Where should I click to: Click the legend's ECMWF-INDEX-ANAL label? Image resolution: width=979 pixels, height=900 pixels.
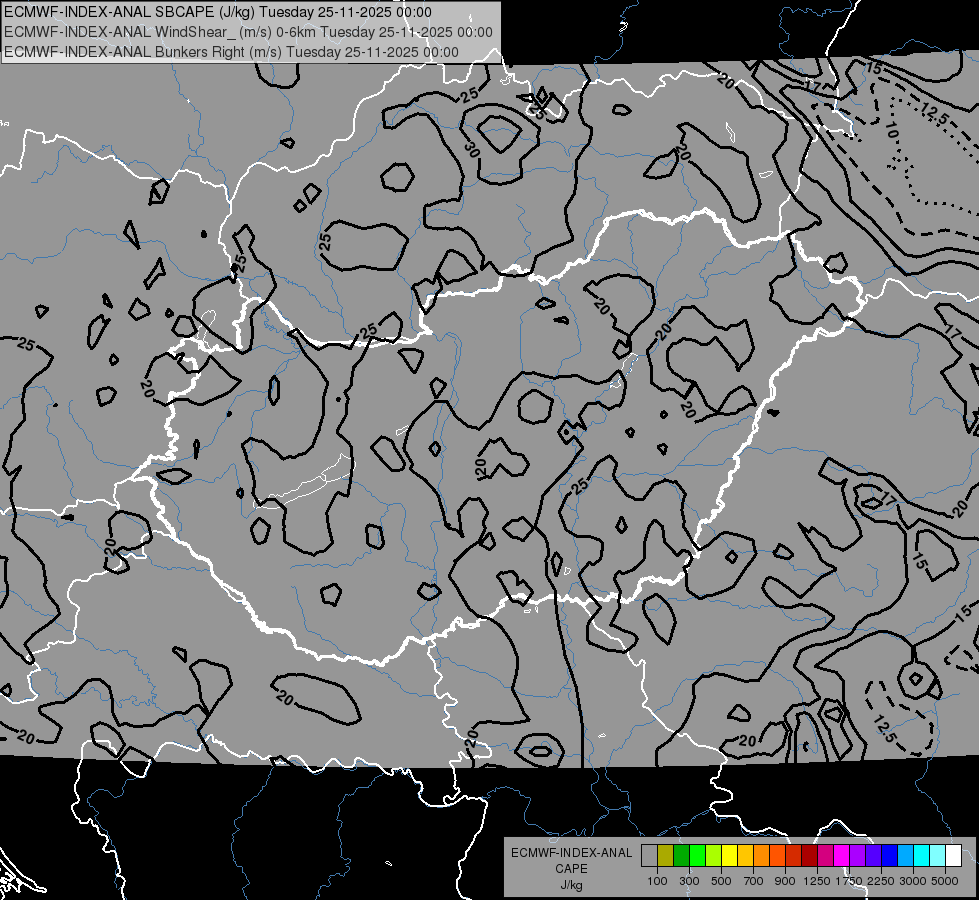(x=571, y=853)
